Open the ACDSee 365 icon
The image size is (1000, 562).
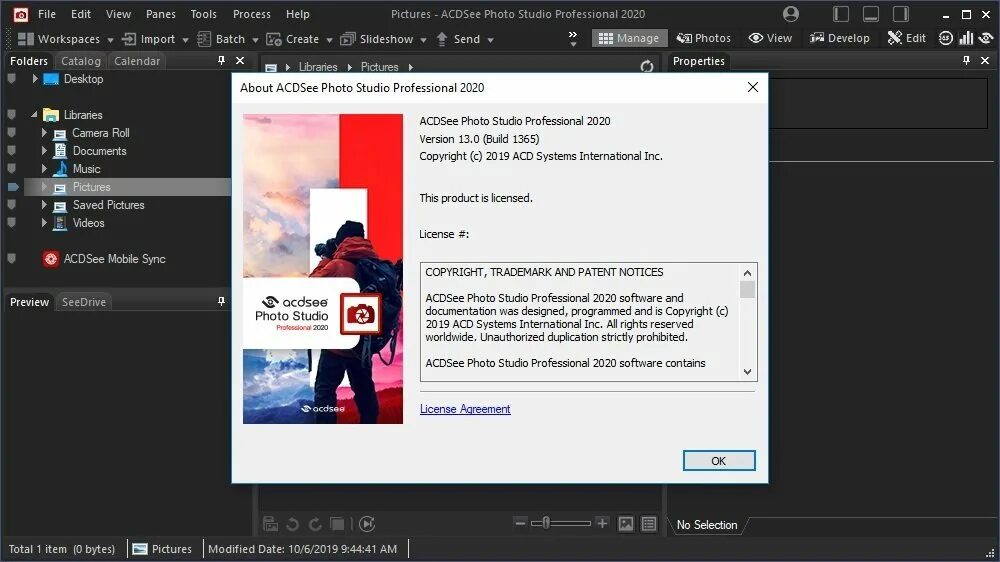(x=946, y=38)
